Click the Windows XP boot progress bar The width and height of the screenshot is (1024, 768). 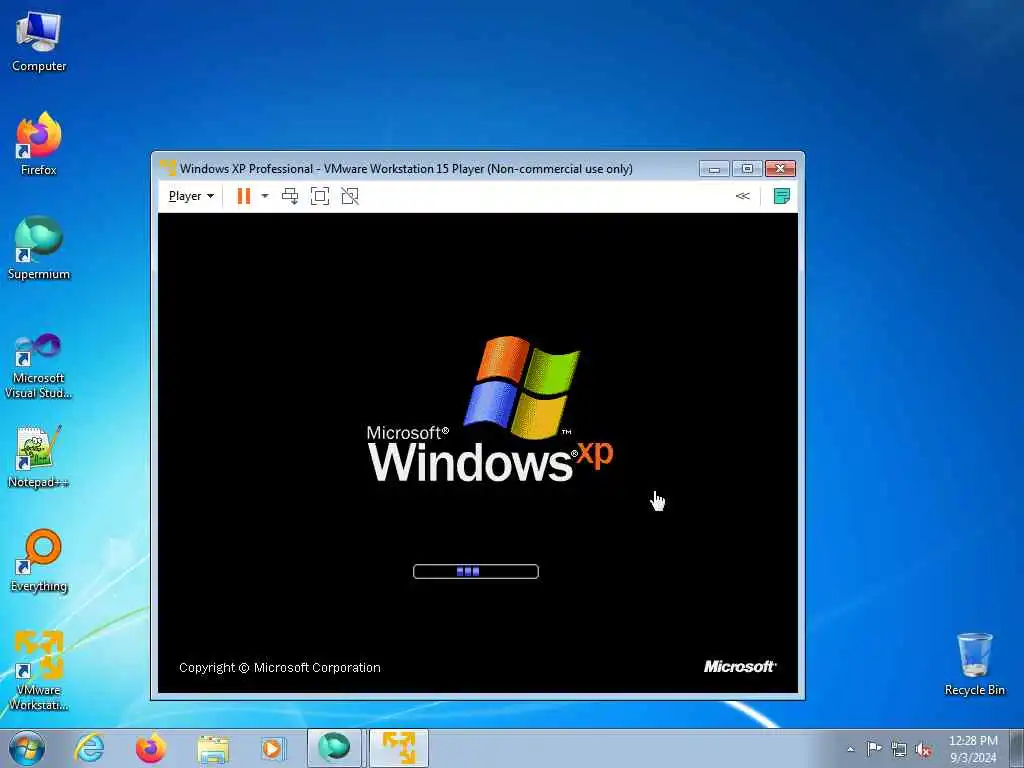(x=476, y=571)
